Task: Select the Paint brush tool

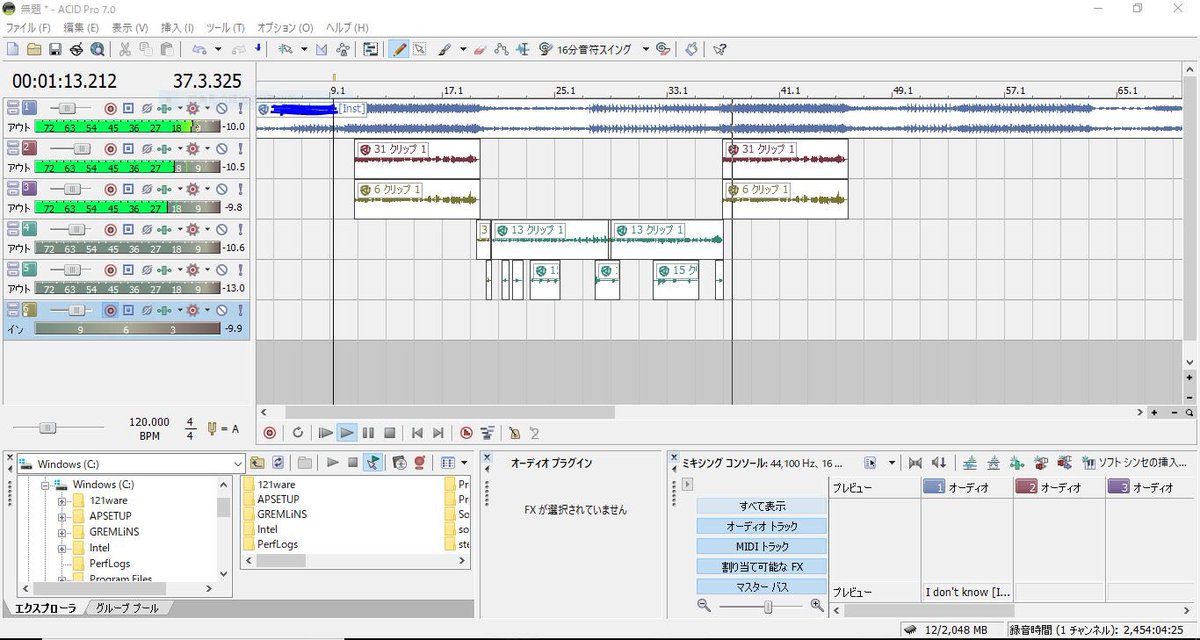Action: [446, 49]
